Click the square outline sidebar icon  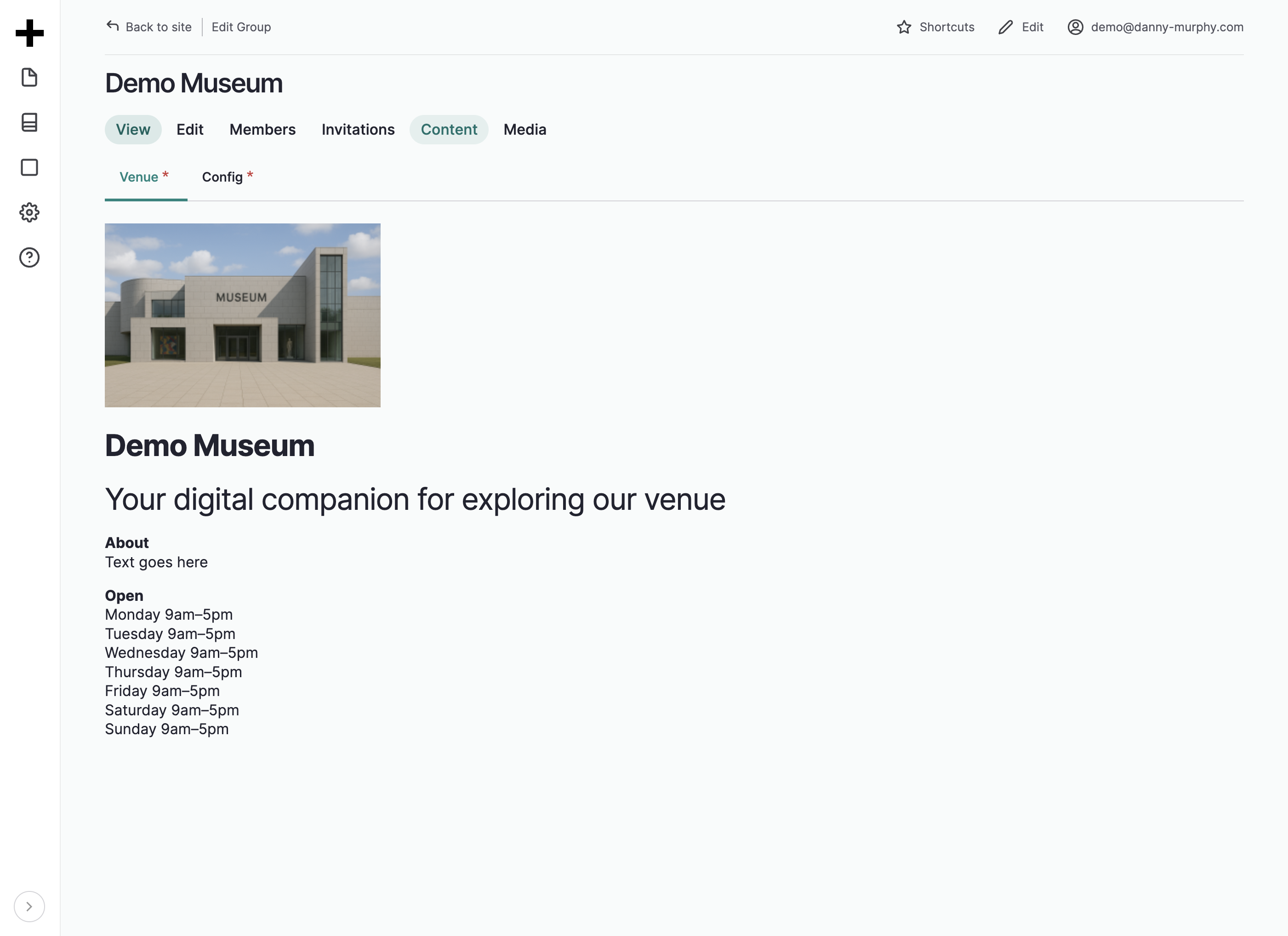click(29, 167)
